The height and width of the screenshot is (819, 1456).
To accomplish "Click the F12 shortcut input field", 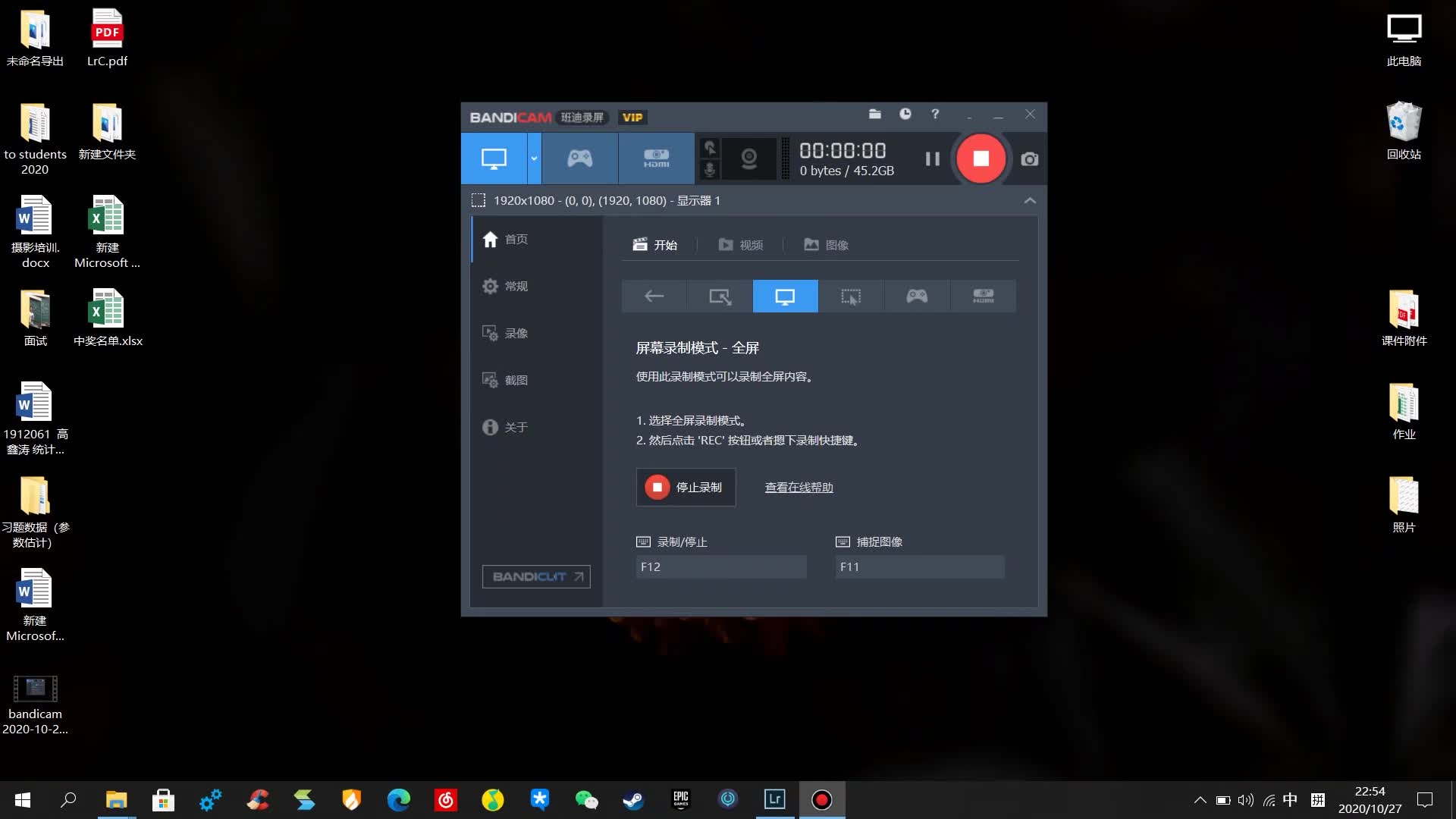I will click(x=721, y=566).
